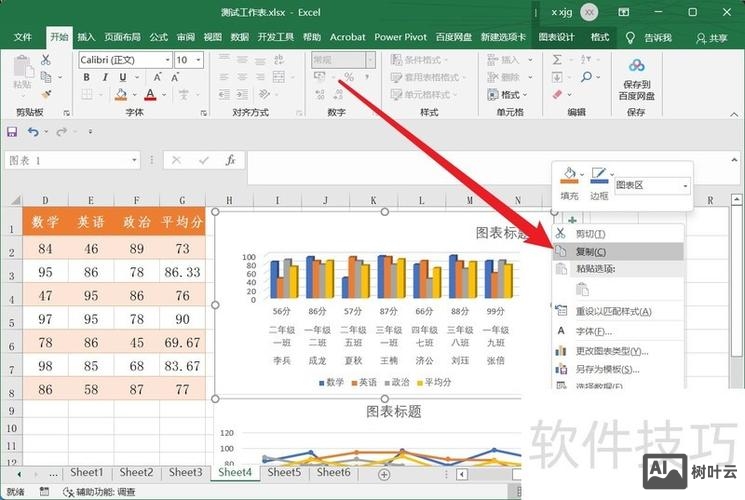Open the Chart Design ribbon tab
The width and height of the screenshot is (745, 500).
pyautogui.click(x=557, y=37)
